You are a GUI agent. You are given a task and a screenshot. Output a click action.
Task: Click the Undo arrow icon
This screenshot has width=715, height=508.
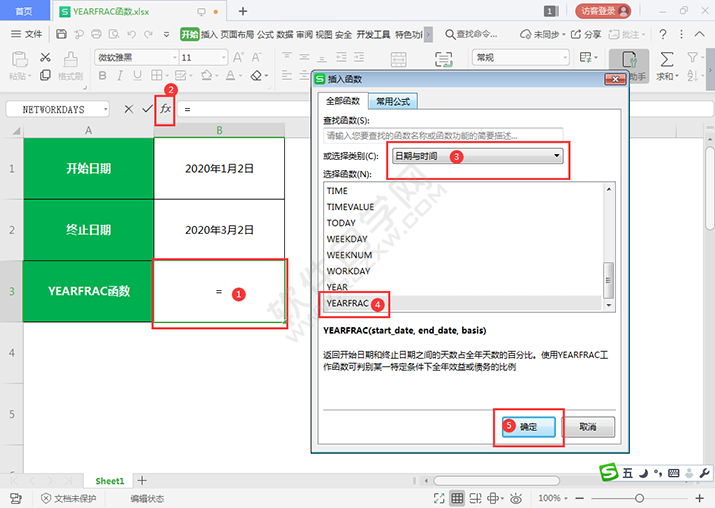point(132,34)
